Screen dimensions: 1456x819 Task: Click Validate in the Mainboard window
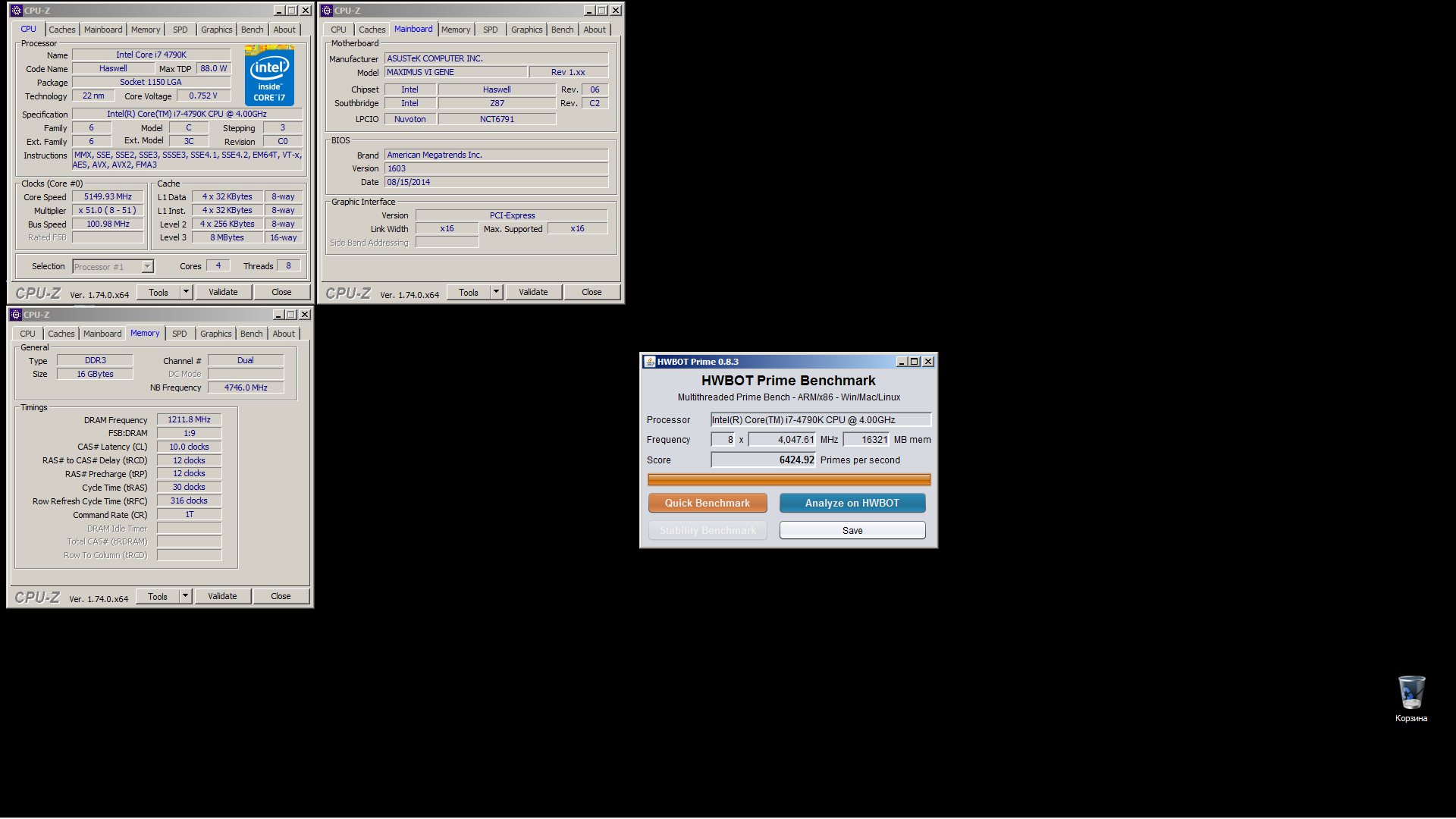click(533, 292)
